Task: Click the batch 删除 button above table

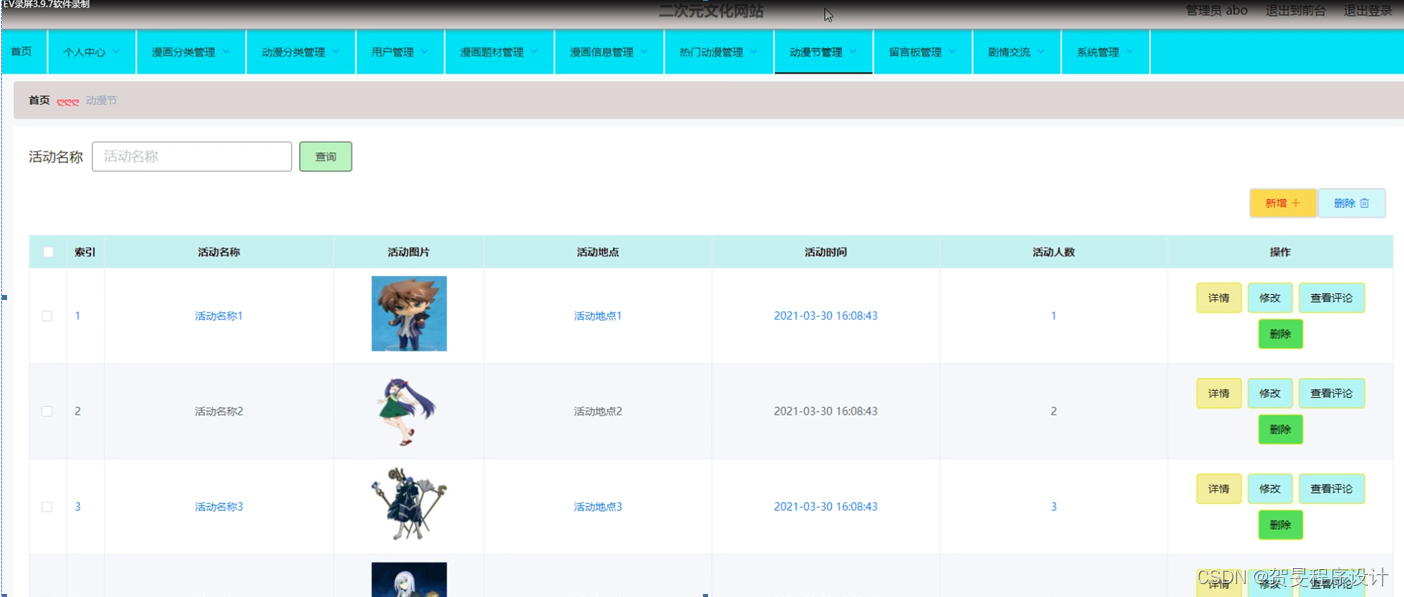Action: point(1351,203)
